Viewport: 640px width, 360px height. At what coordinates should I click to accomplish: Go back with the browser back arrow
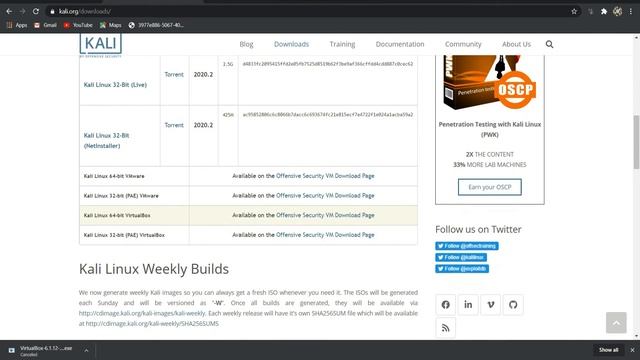point(9,11)
